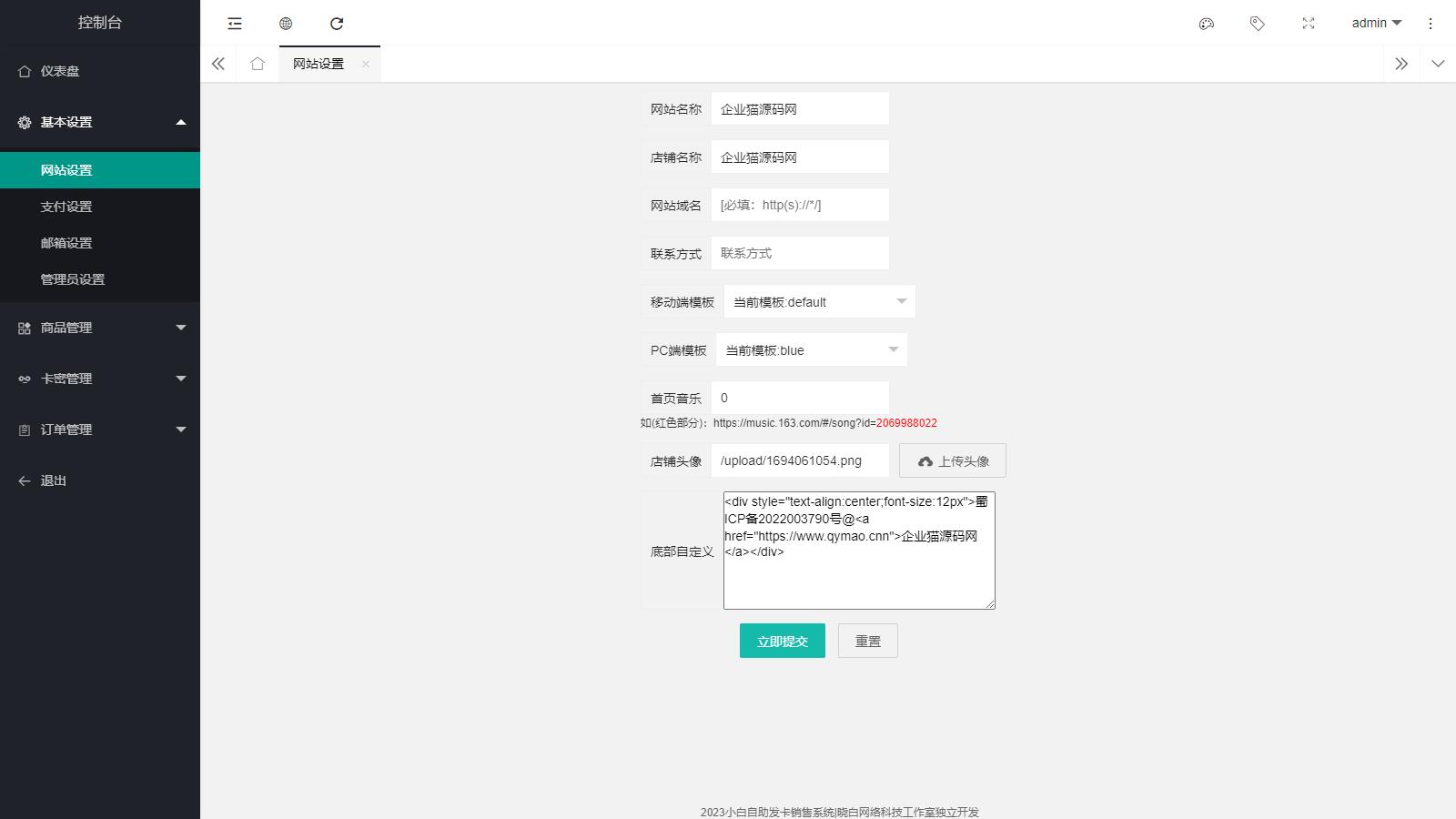
Task: Open the PC端模板 template dropdown
Action: (811, 350)
